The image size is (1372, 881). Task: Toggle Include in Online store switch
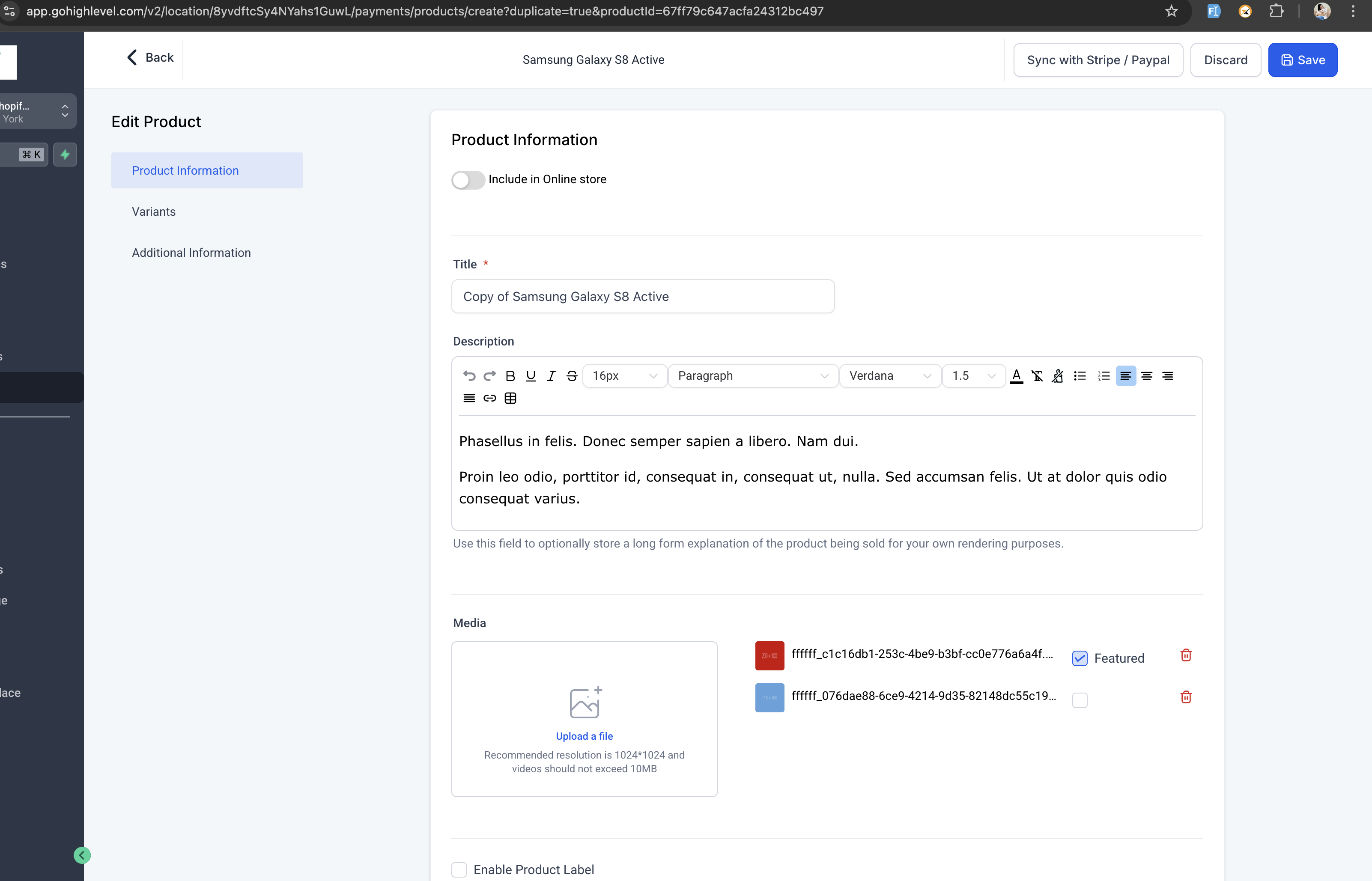click(468, 180)
